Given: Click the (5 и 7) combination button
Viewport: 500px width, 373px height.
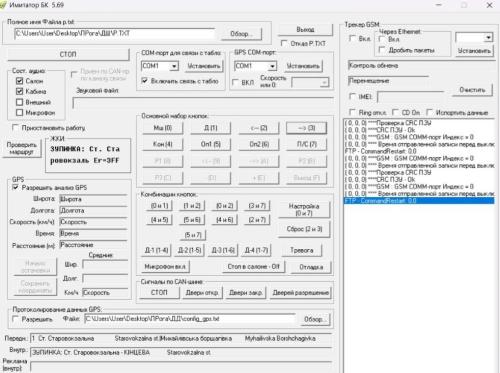Looking at the screenshot, I should [x=193, y=235].
